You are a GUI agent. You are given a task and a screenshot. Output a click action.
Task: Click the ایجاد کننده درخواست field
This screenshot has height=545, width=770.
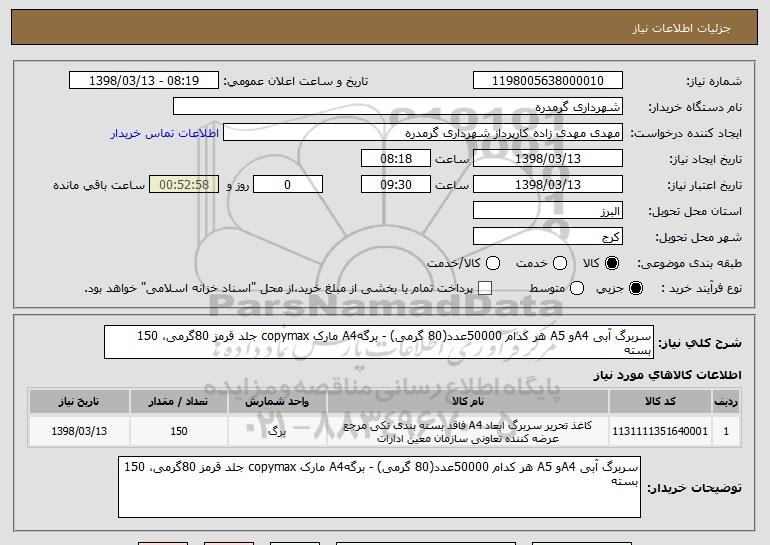coord(423,133)
